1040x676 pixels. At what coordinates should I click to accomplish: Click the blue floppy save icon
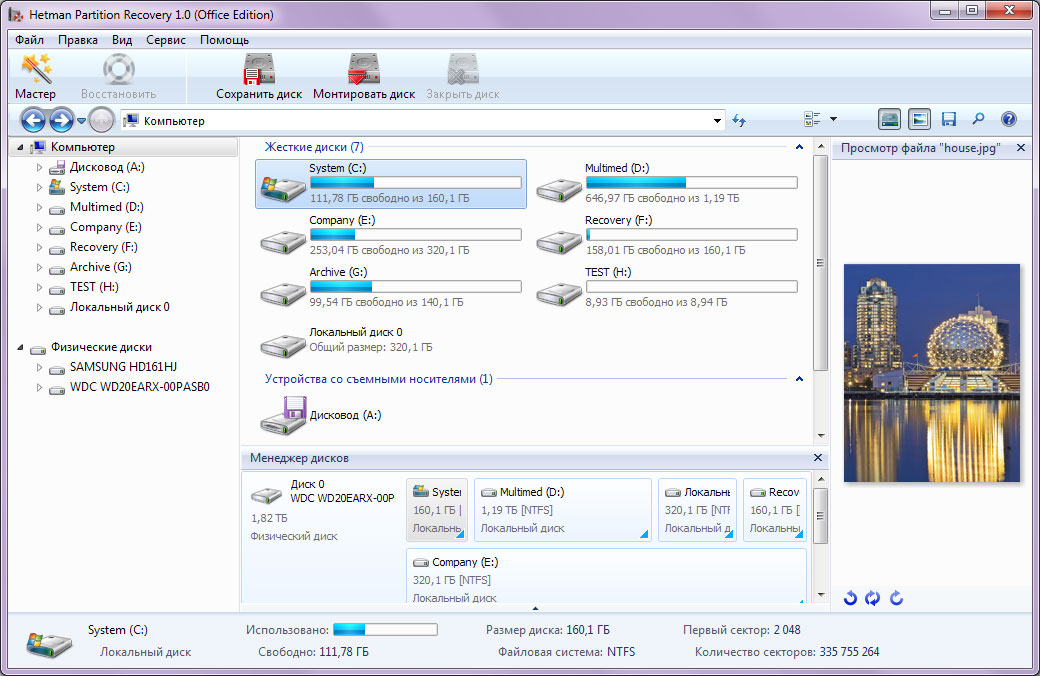click(949, 119)
